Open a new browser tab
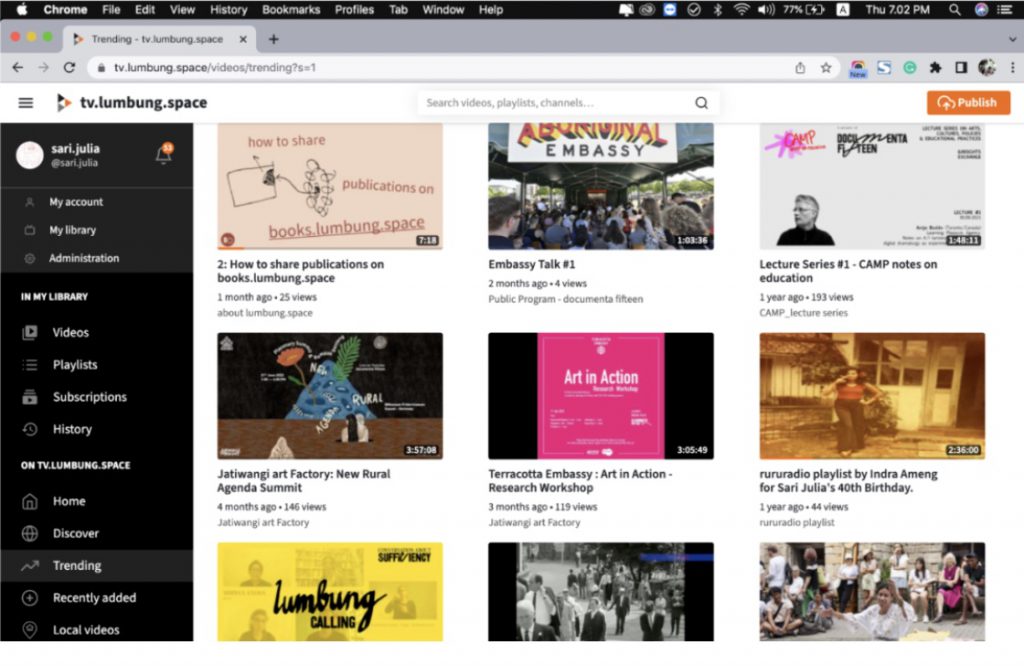 click(x=274, y=39)
